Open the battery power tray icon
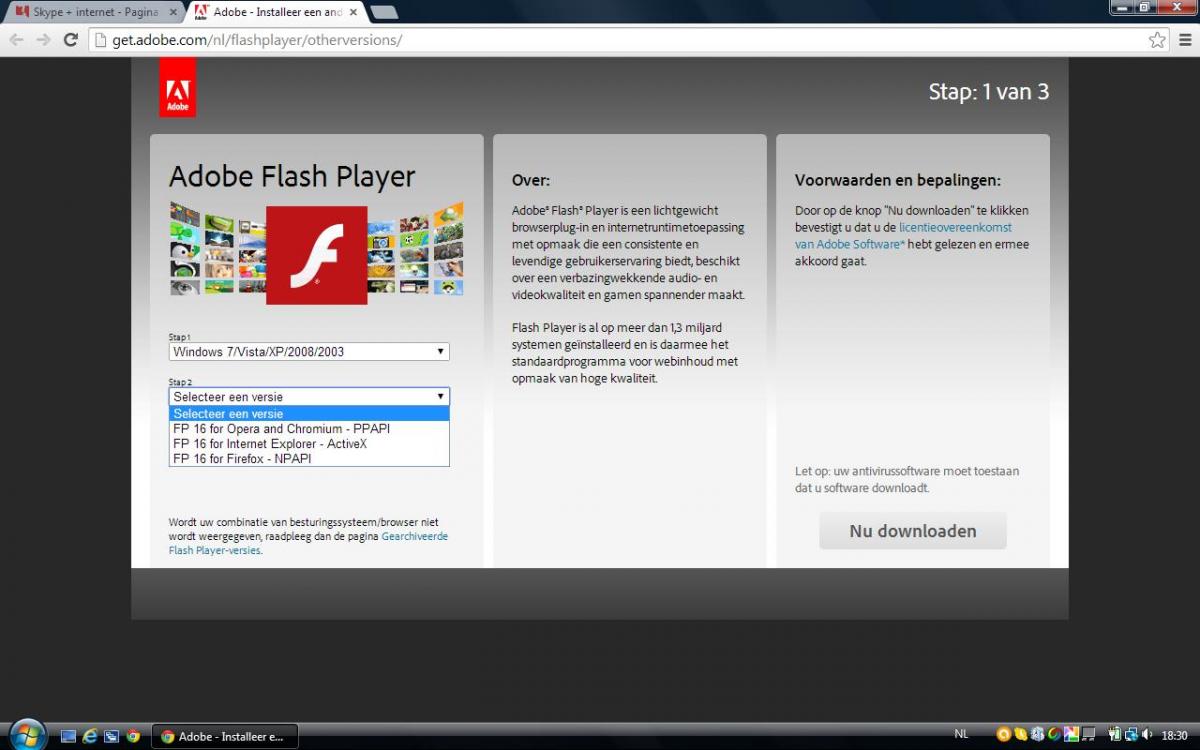 coord(1115,734)
